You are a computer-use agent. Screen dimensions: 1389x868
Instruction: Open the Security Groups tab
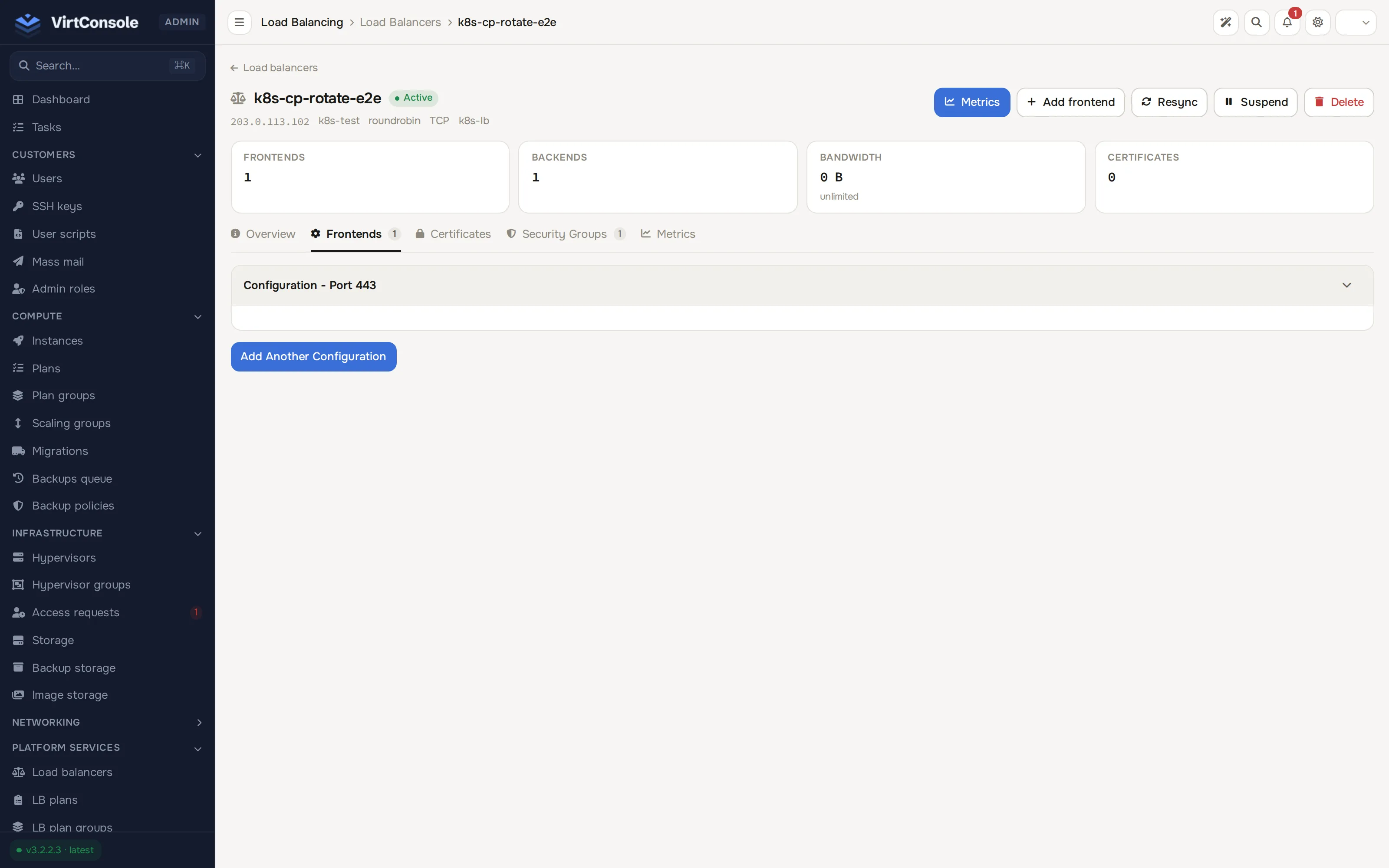pos(566,234)
